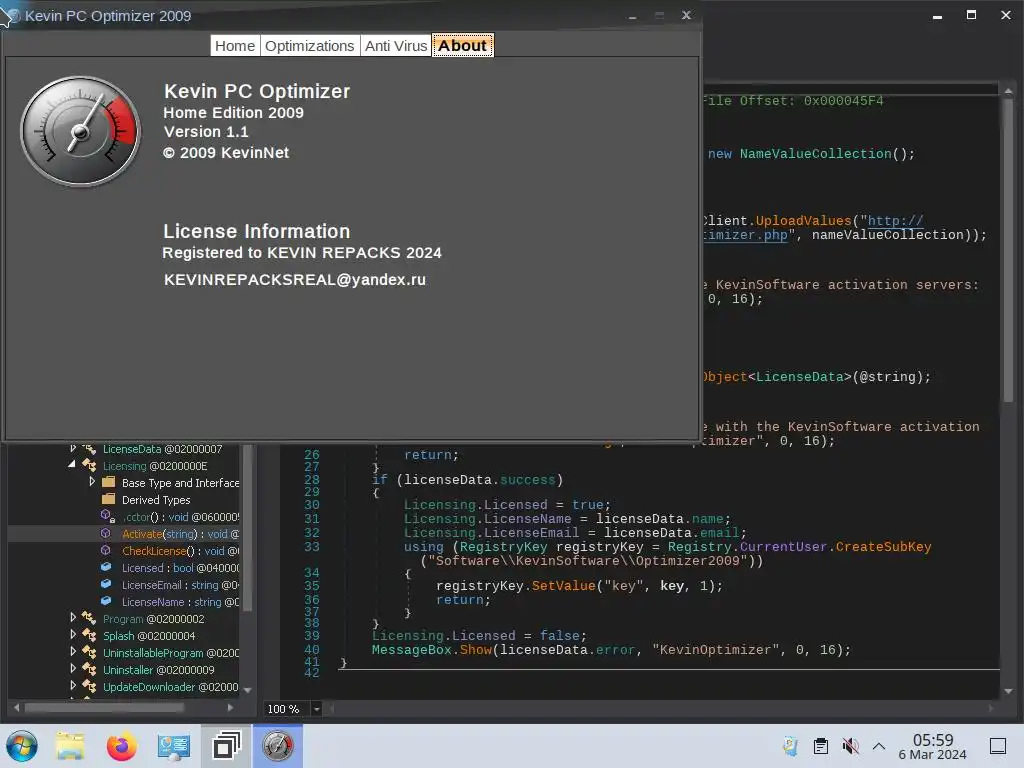
Task: Click the Uninstaller class icon
Action: 89,669
